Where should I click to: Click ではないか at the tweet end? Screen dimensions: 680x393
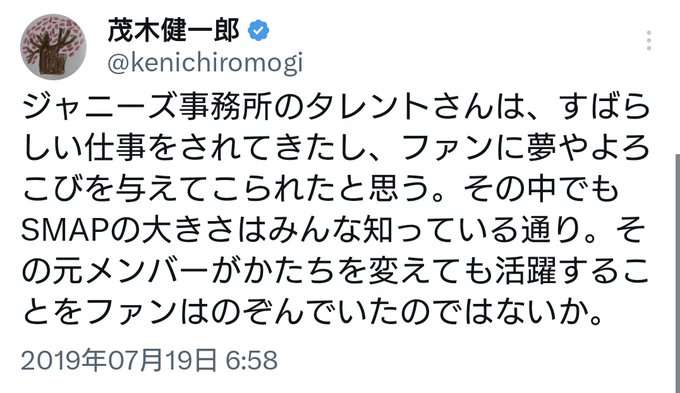pyautogui.click(x=507, y=313)
